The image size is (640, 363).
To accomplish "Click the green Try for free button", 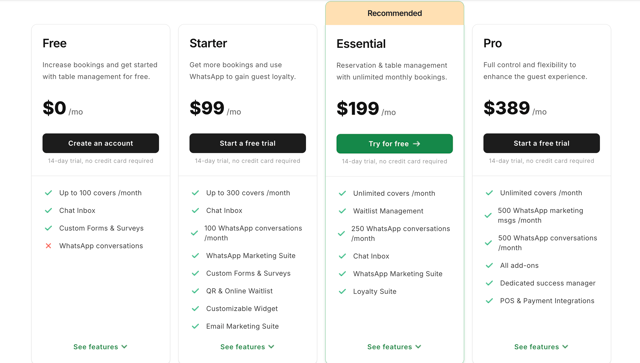I will pos(394,144).
